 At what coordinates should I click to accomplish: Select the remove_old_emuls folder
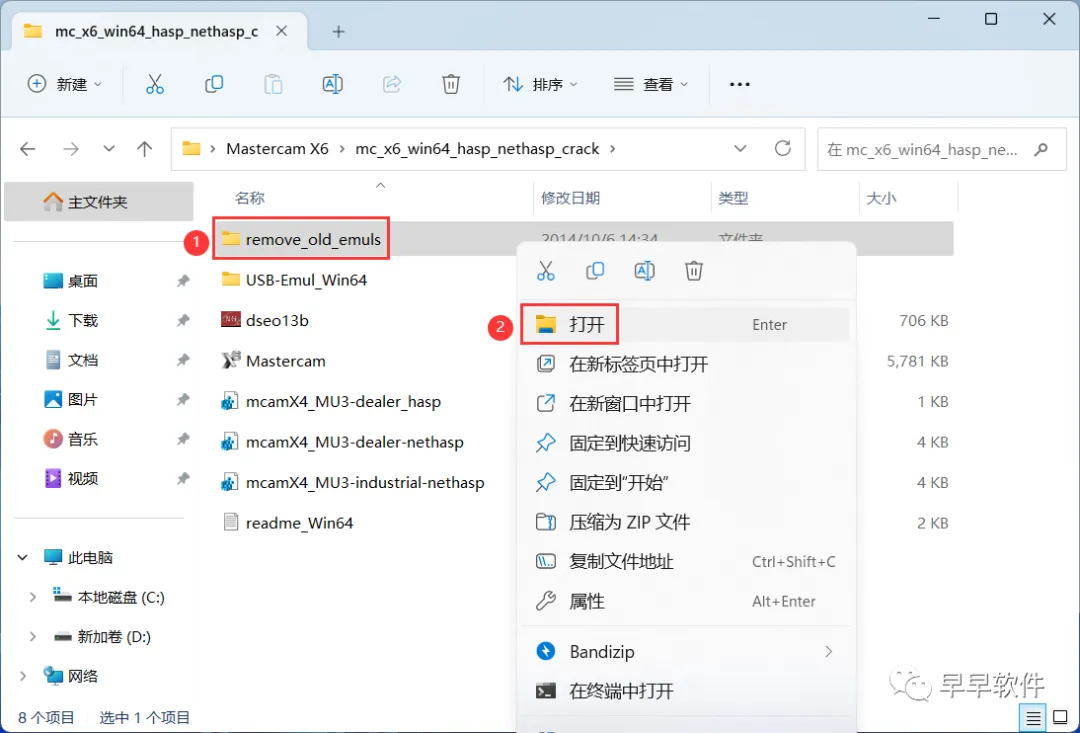click(302, 239)
